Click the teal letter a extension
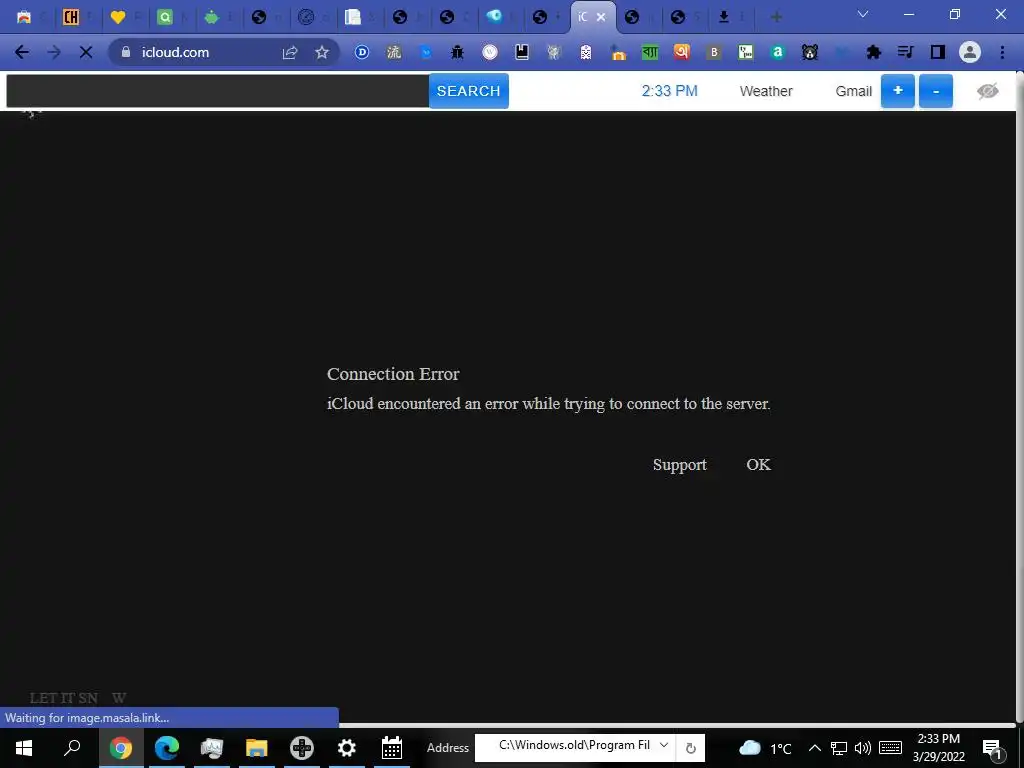This screenshot has width=1024, height=768. pos(777,52)
